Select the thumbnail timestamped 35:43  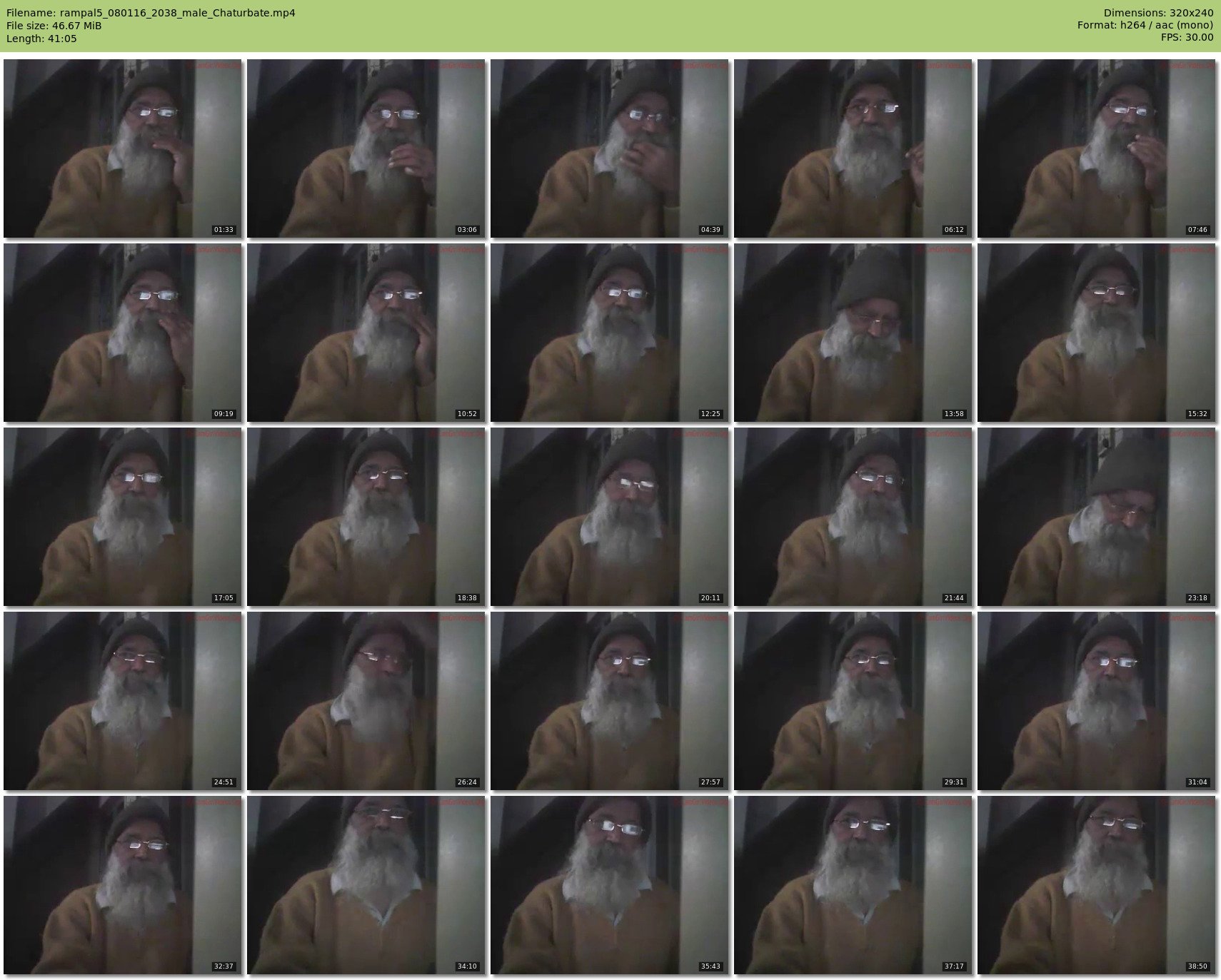[609, 885]
